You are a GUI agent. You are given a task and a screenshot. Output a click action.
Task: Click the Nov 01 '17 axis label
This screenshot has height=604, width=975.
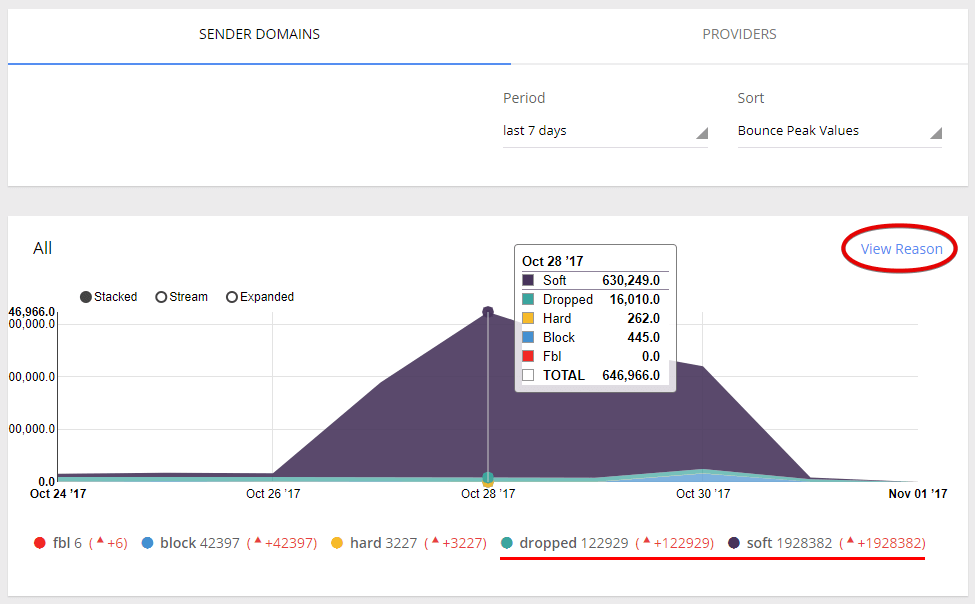coord(918,494)
